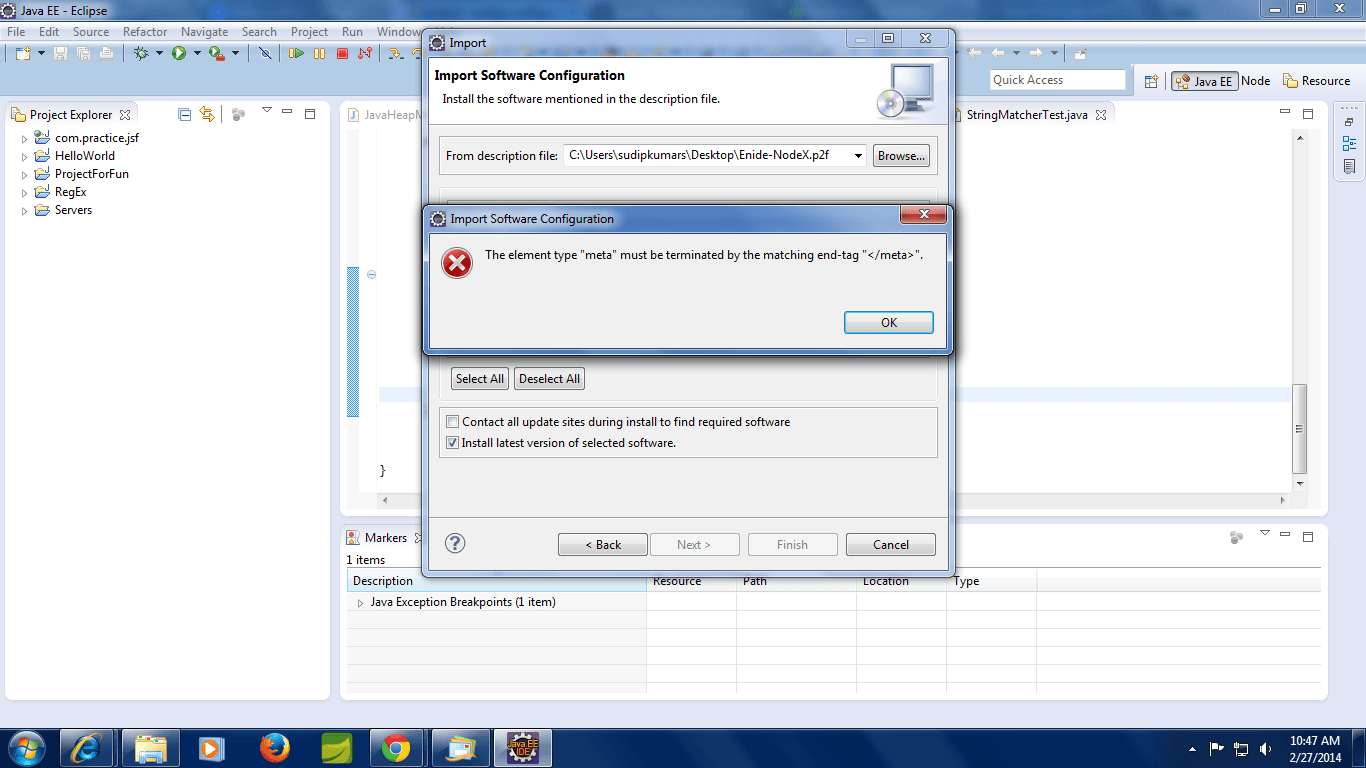Open the Run configurations dropdown arrow
Image resolution: width=1366 pixels, height=768 pixels.
pos(197,53)
